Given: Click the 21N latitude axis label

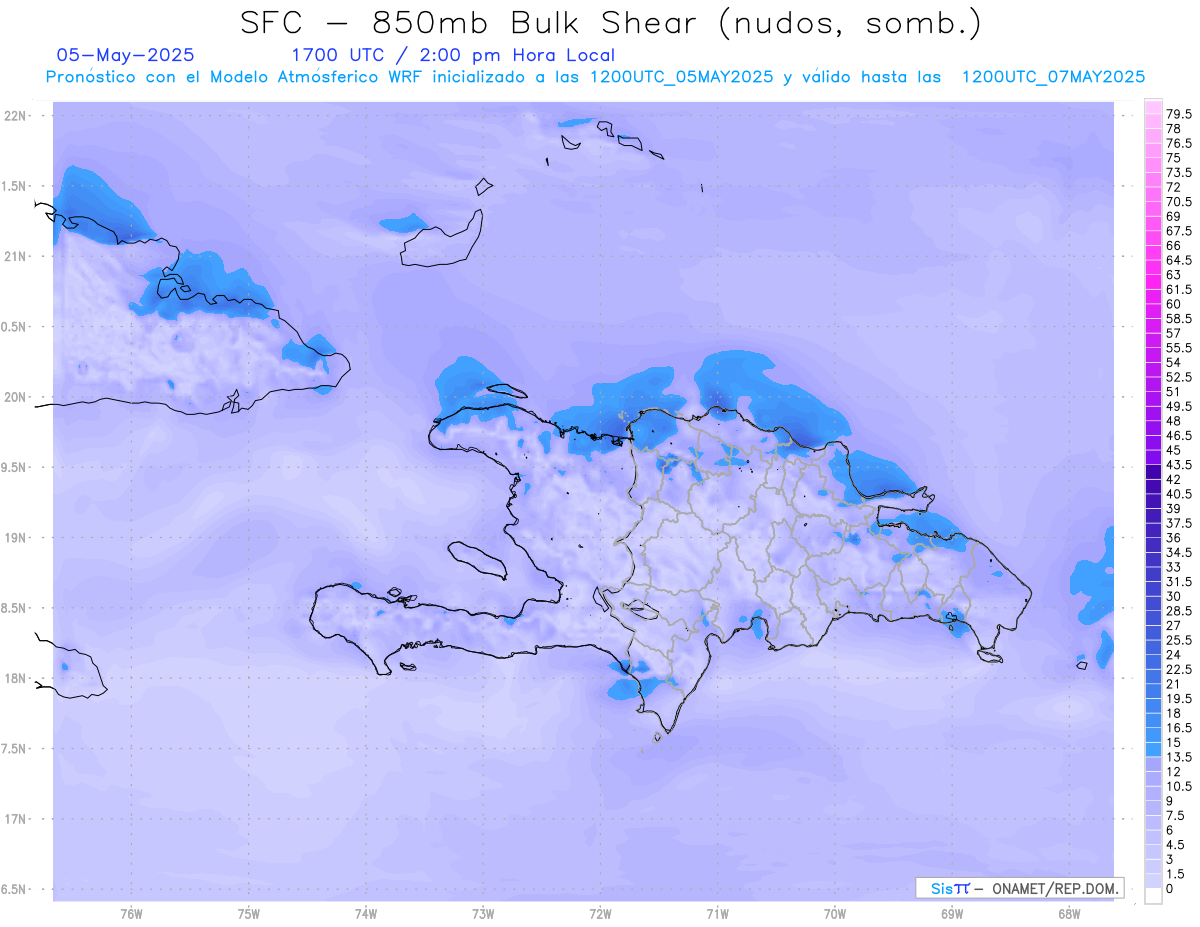Looking at the screenshot, I should click(x=17, y=256).
